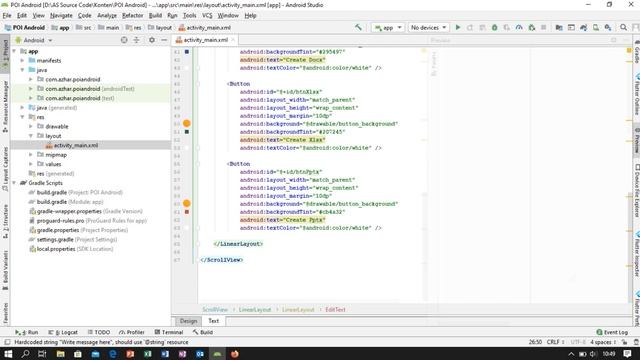Open the Project panel gear settings

[x=152, y=40]
